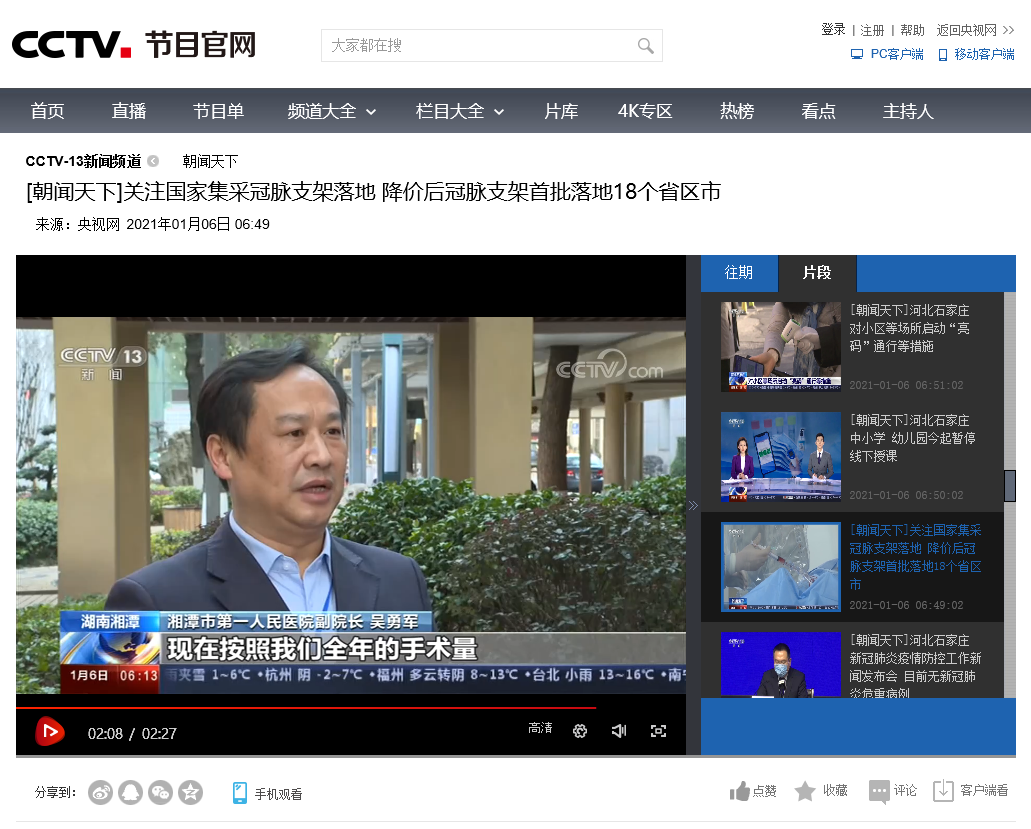Open the 节目单 nav item

[x=218, y=111]
